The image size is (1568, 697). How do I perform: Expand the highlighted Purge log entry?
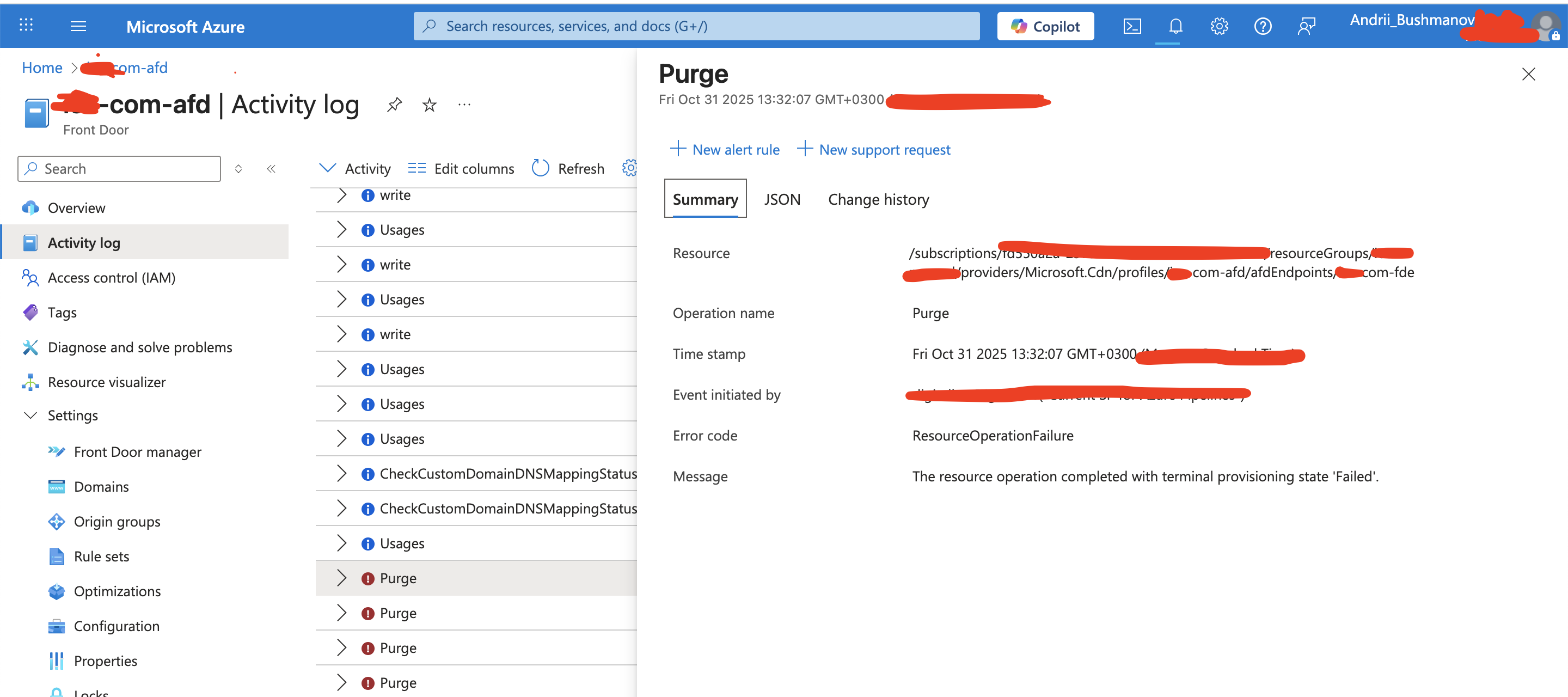click(341, 578)
